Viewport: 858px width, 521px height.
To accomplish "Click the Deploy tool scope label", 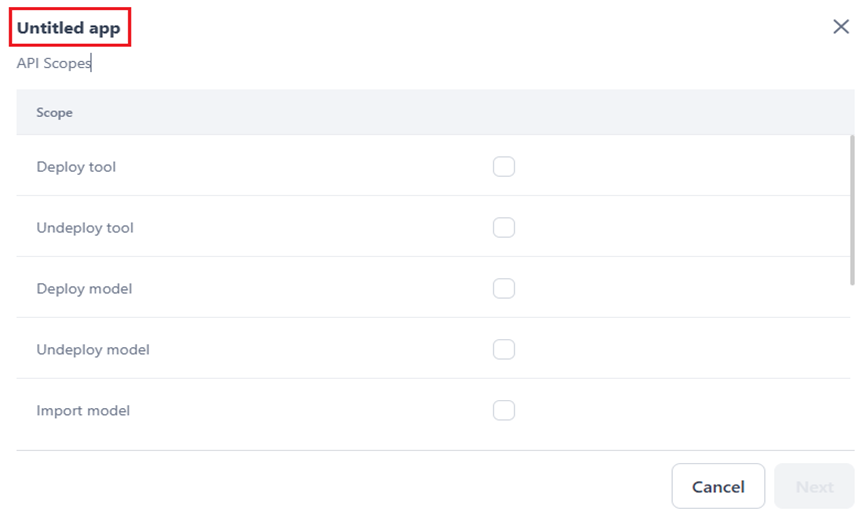I will coord(76,167).
